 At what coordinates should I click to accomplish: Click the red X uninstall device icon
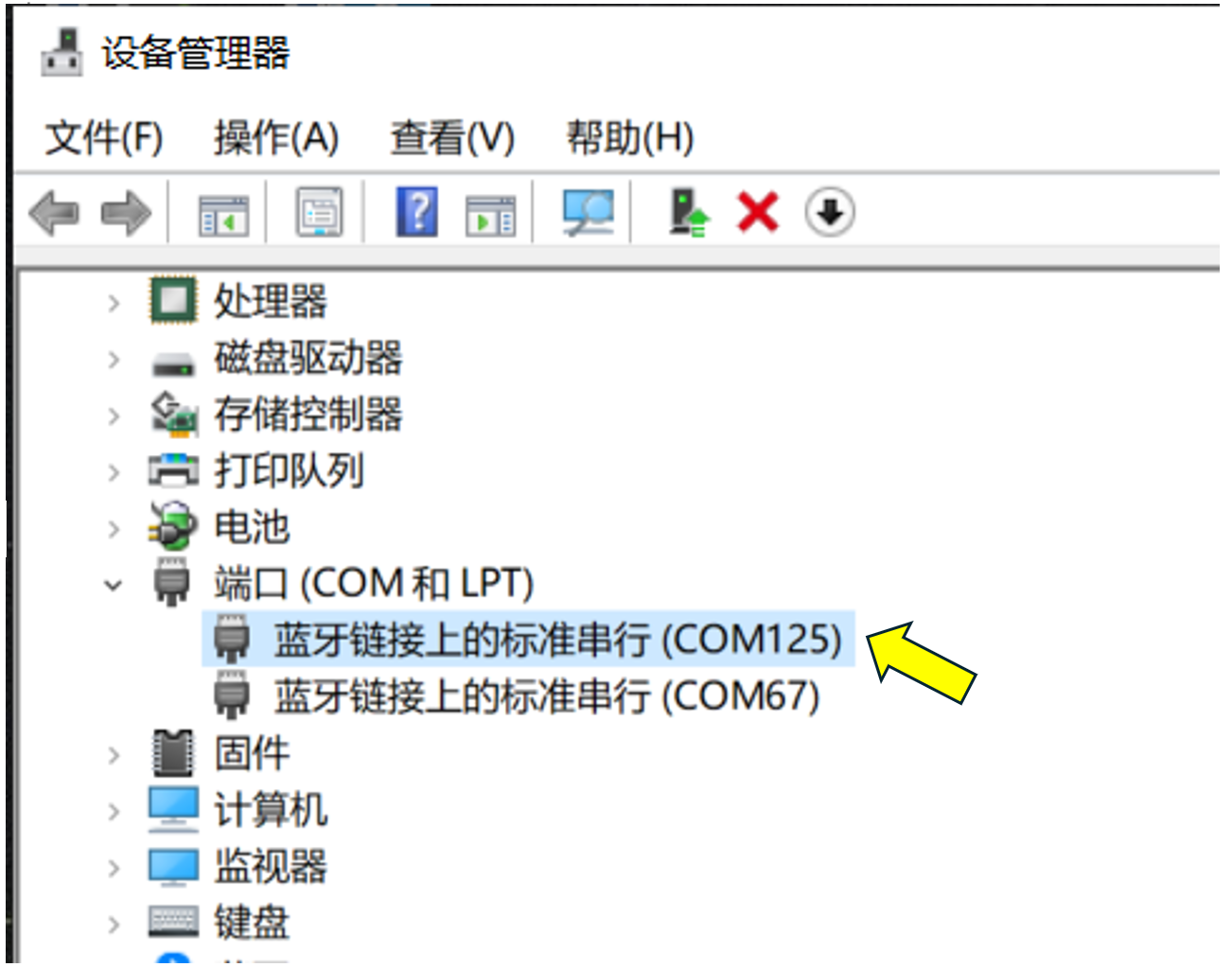758,212
